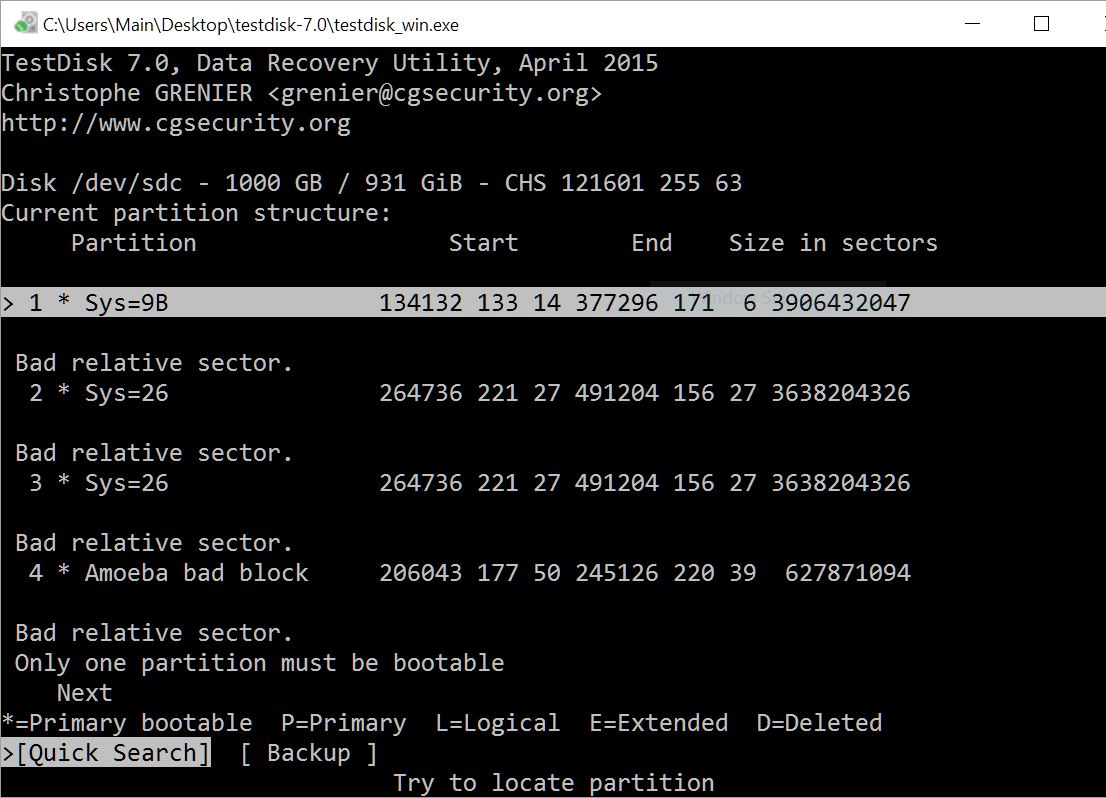Click the http://www.cgsecurity.org URL text

176,123
